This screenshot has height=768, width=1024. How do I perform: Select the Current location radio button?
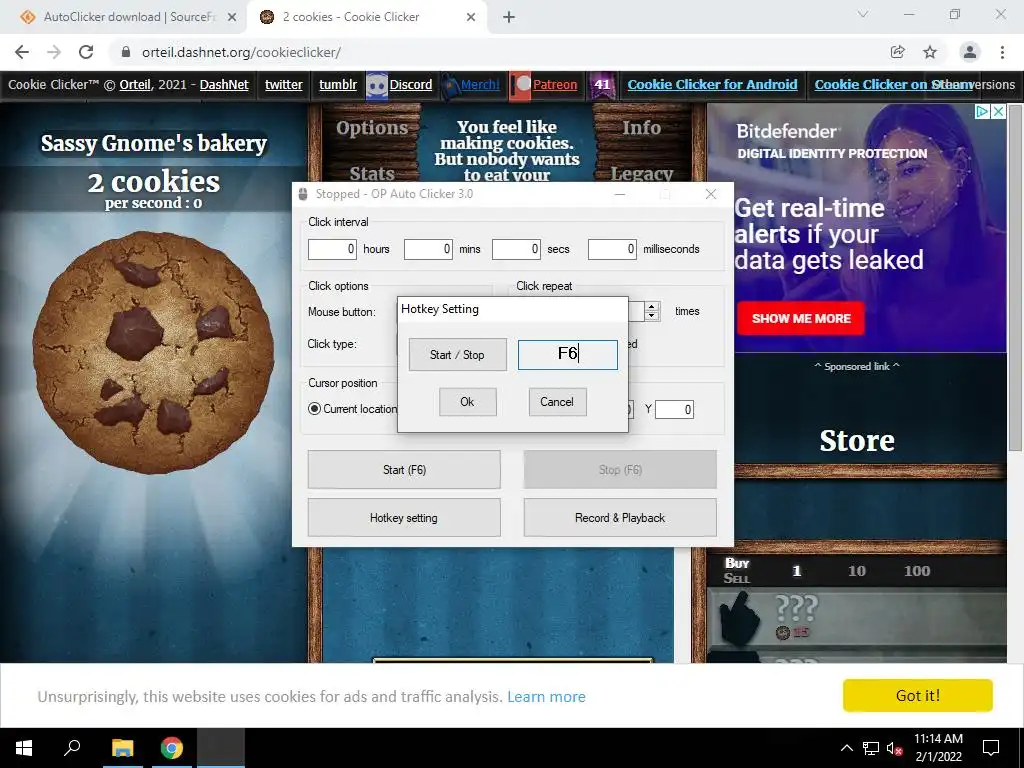pyautogui.click(x=314, y=409)
